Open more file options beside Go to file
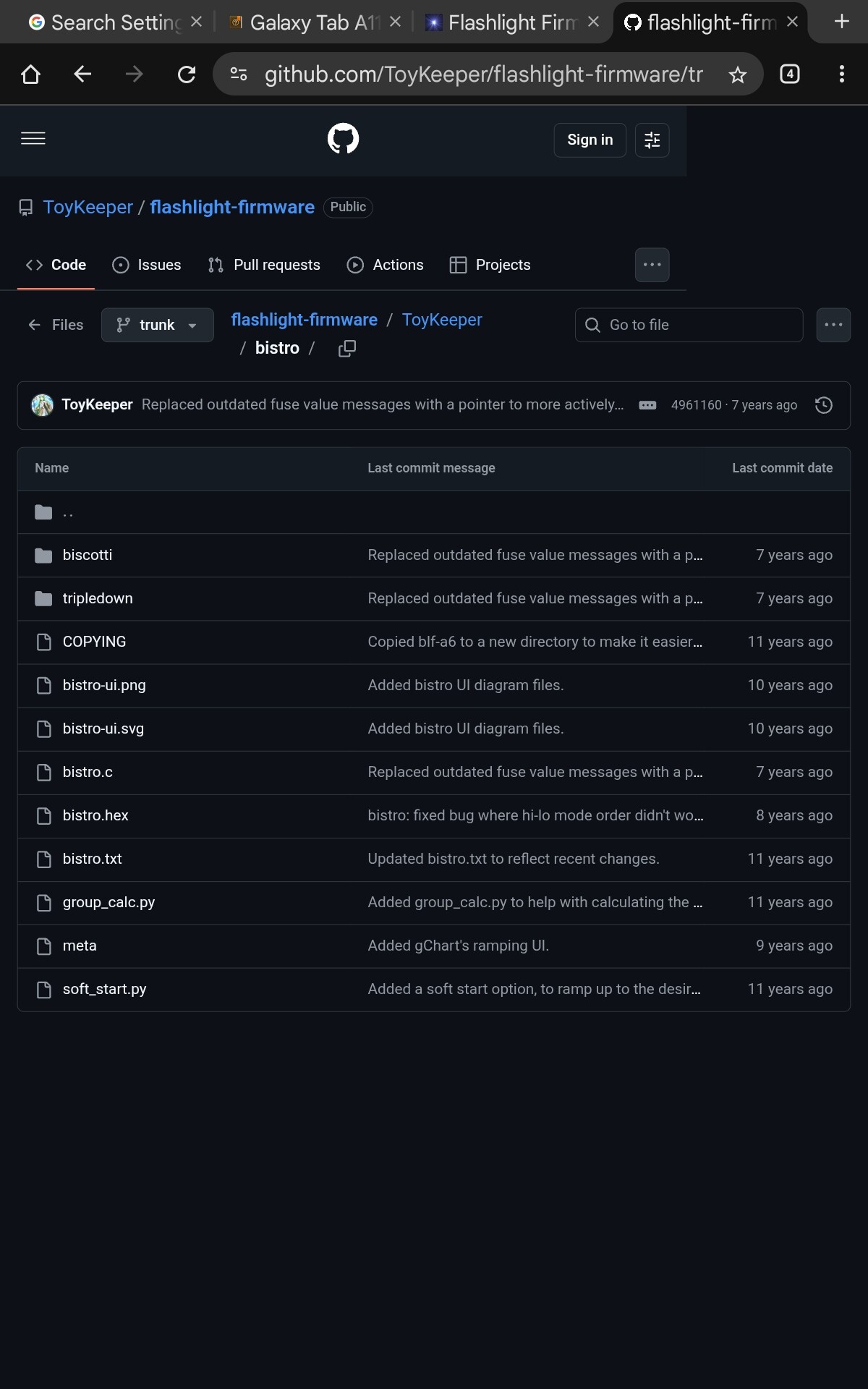 pos(833,325)
